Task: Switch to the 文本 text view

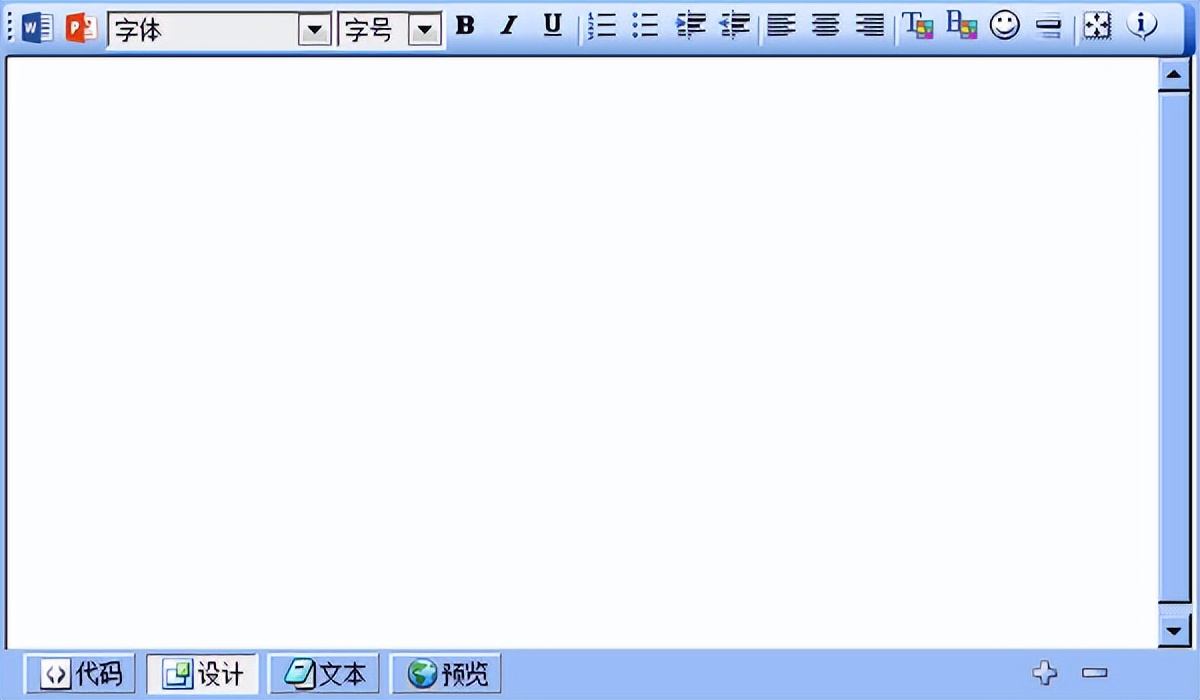Action: (324, 675)
